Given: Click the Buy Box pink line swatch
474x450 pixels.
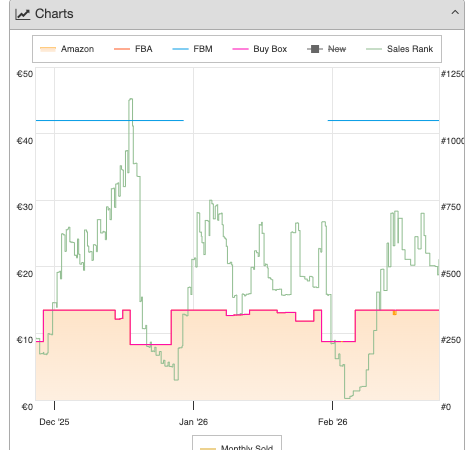Looking at the screenshot, I should pos(240,49).
